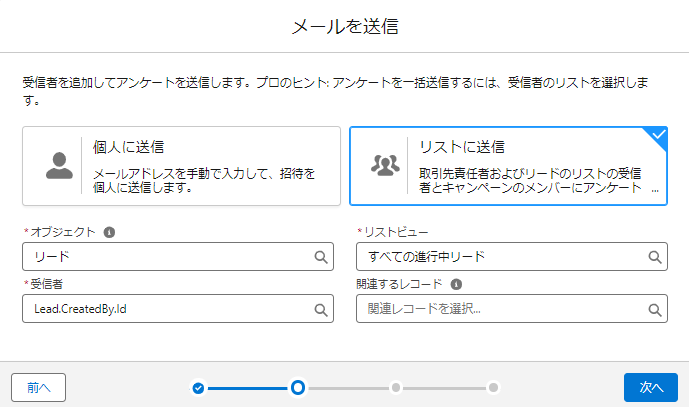Click the single person icon
This screenshot has width=689, height=407.
click(59, 166)
